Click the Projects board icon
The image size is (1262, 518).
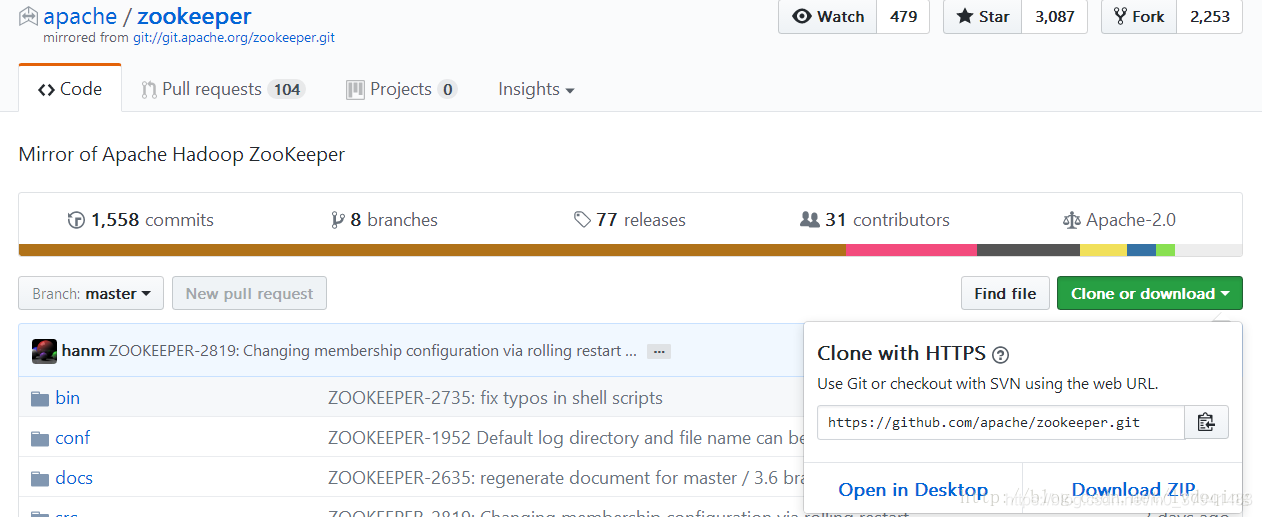pyautogui.click(x=355, y=89)
